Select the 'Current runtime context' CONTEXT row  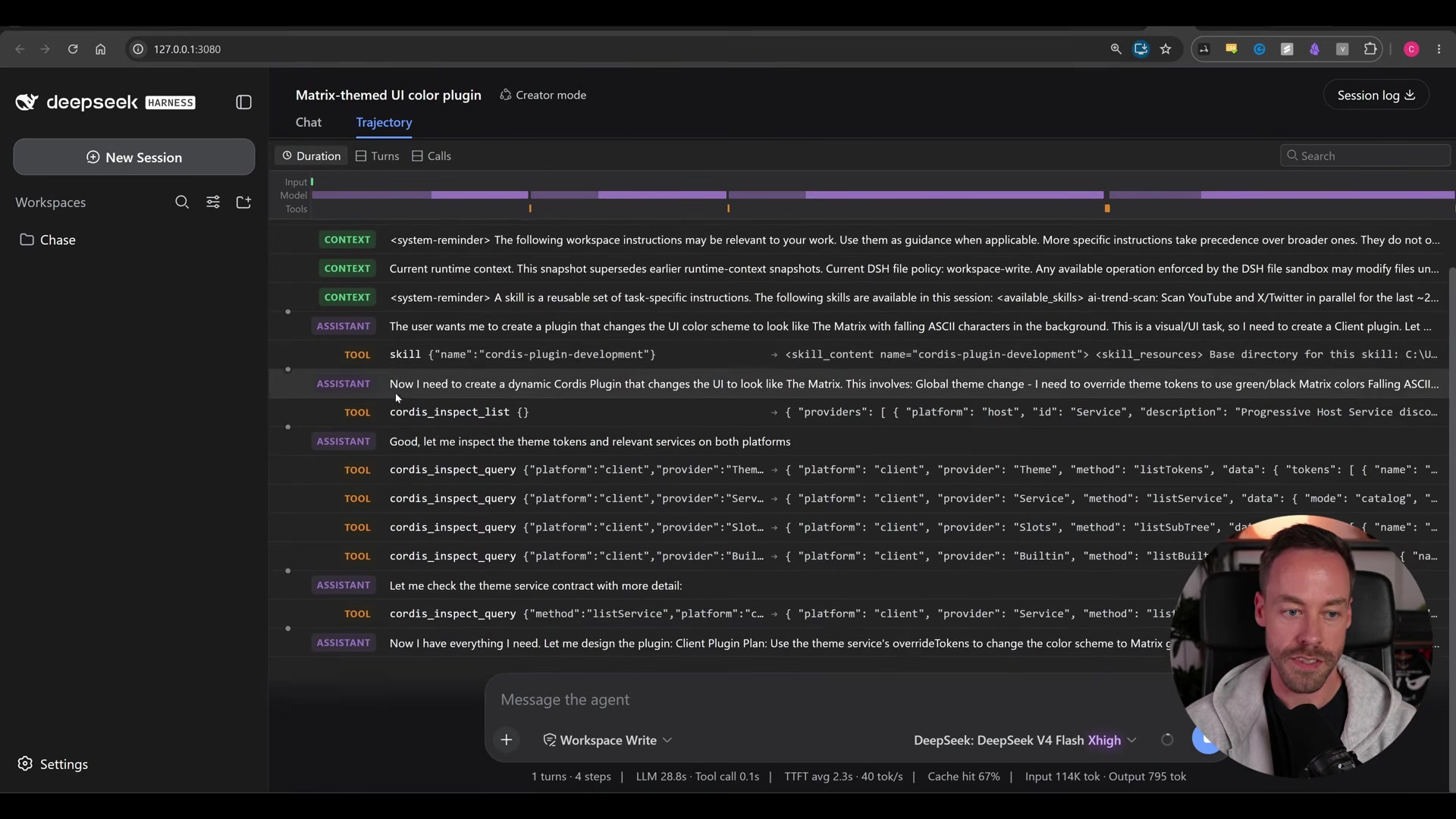pyautogui.click(x=858, y=268)
